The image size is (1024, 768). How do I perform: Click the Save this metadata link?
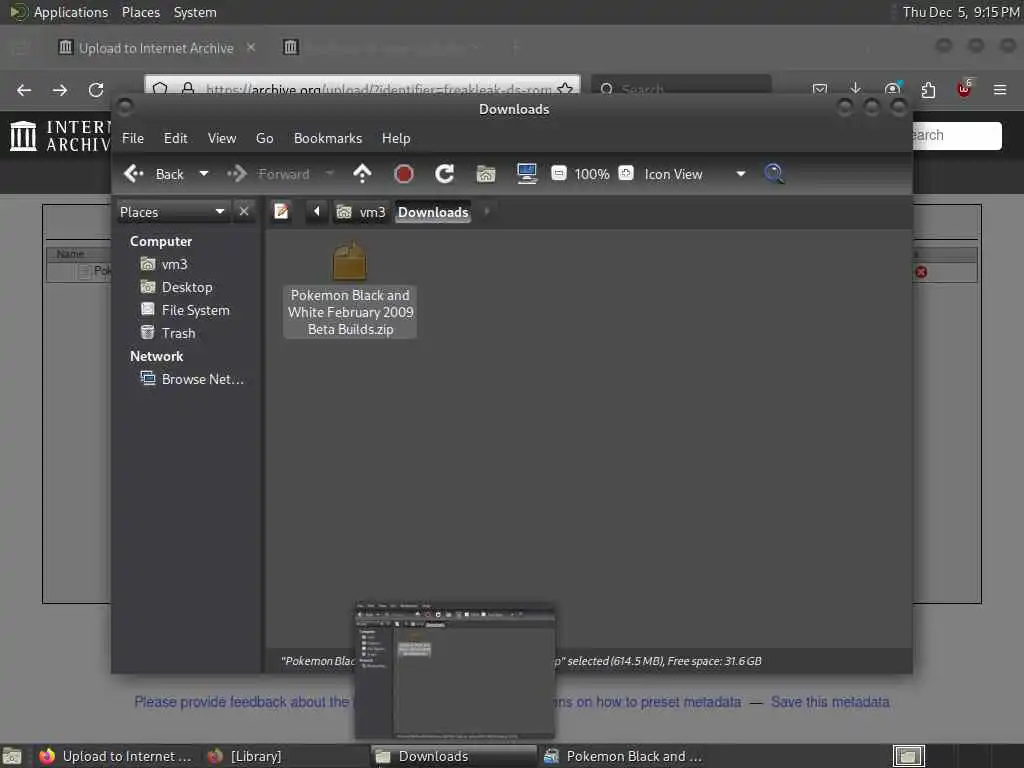pyautogui.click(x=830, y=702)
